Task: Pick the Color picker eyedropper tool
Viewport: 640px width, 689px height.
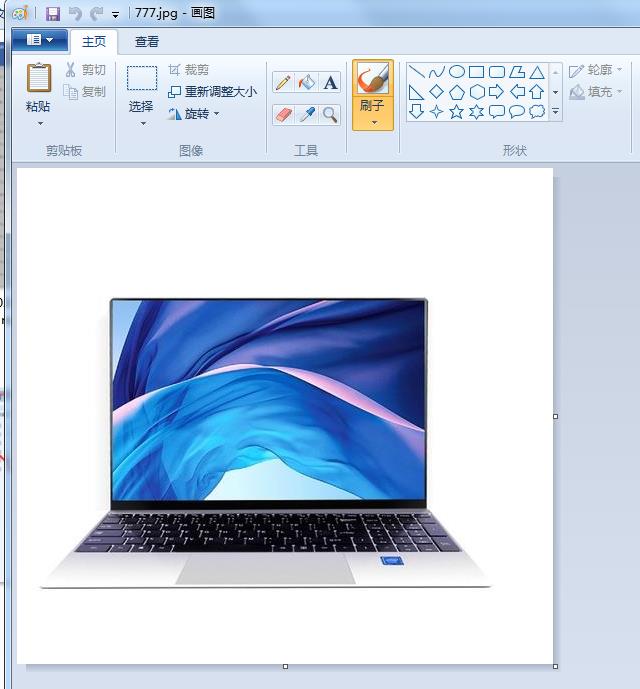Action: pyautogui.click(x=307, y=115)
